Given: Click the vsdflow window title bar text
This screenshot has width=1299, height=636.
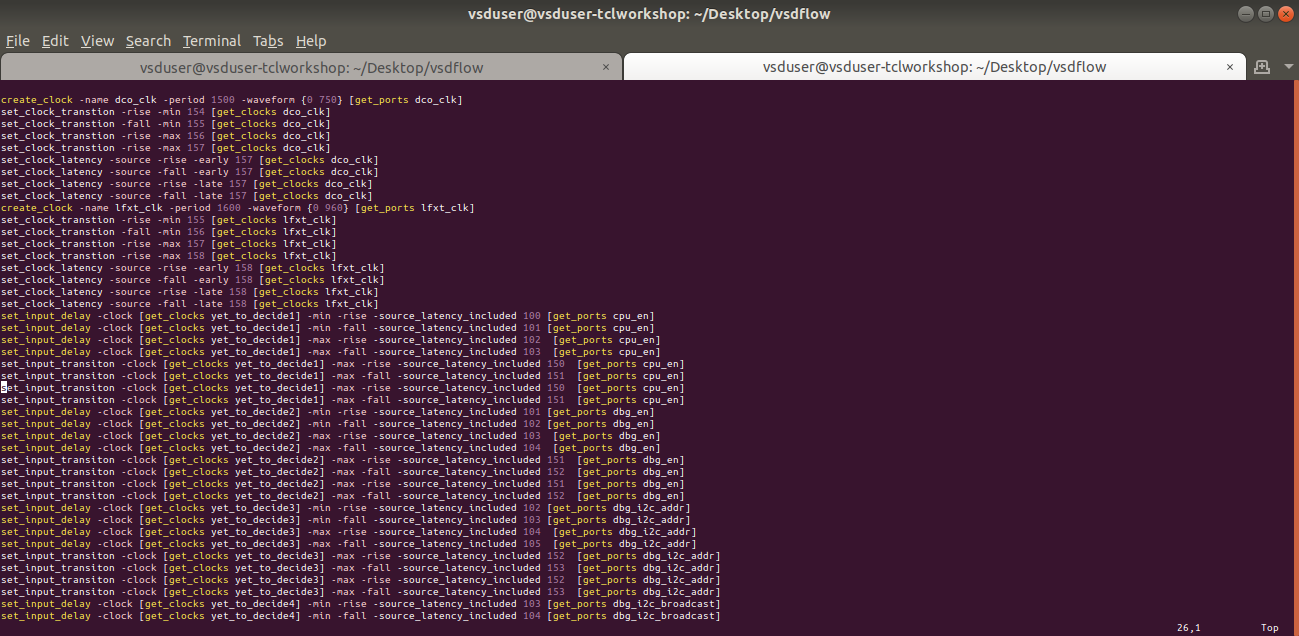Looking at the screenshot, I should tap(649, 13).
